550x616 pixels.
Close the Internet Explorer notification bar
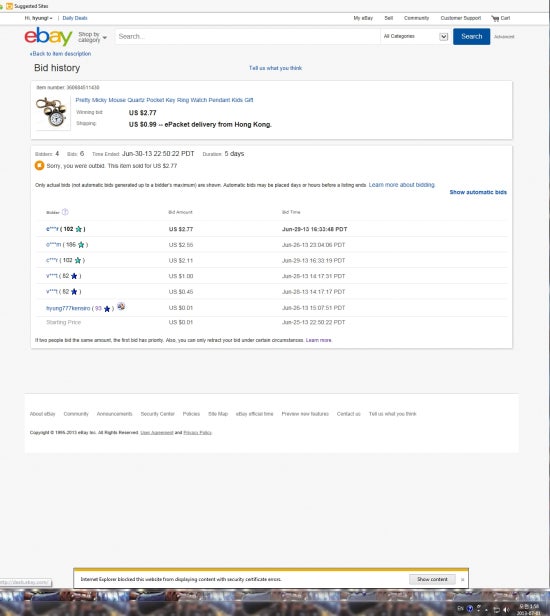click(462, 579)
